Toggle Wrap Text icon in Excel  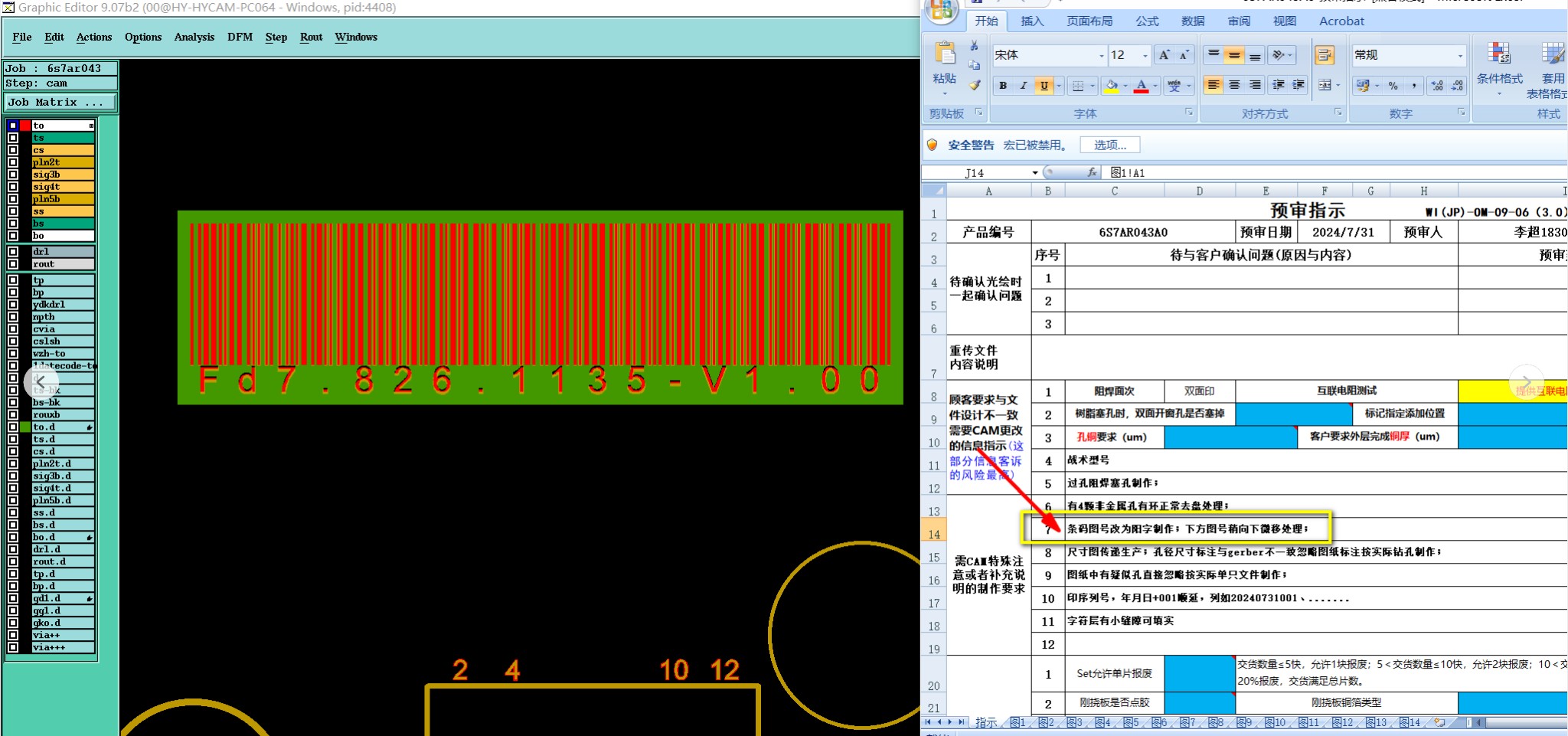pyautogui.click(x=1325, y=55)
